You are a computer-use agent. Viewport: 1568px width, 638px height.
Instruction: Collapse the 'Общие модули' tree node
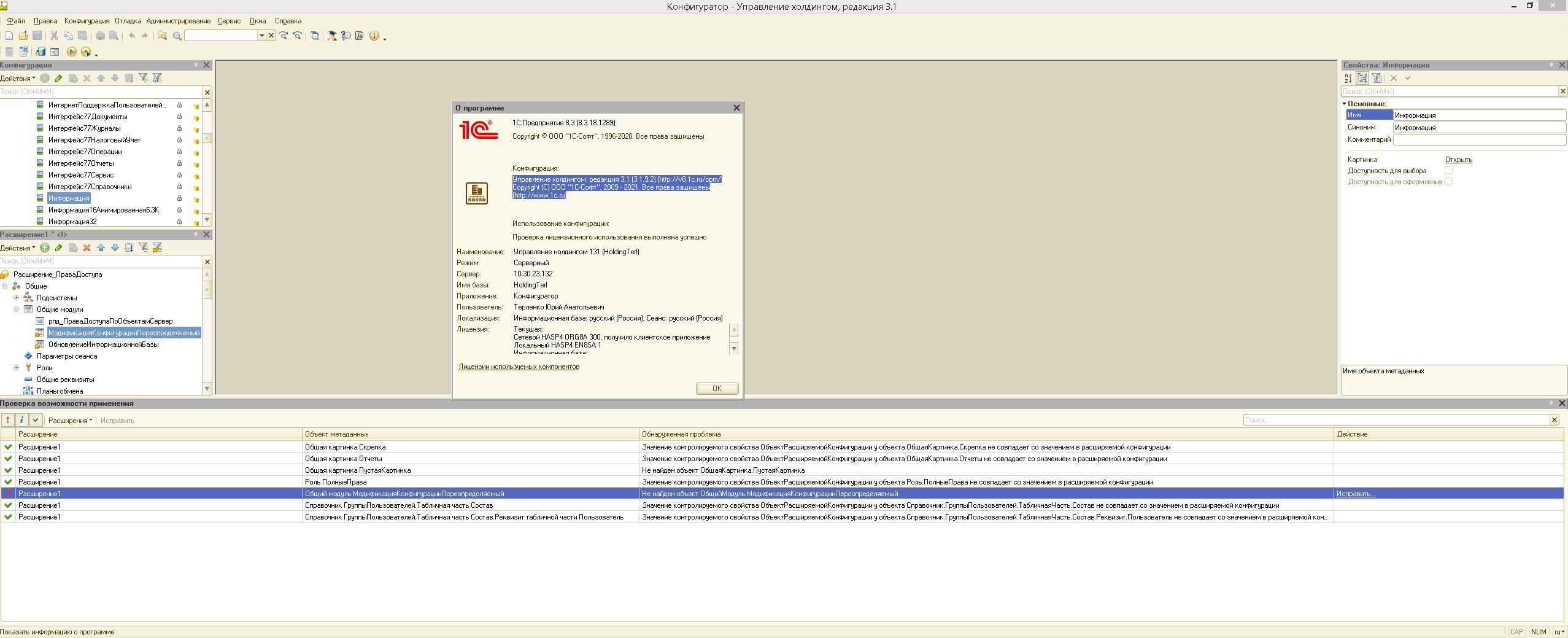(17, 309)
